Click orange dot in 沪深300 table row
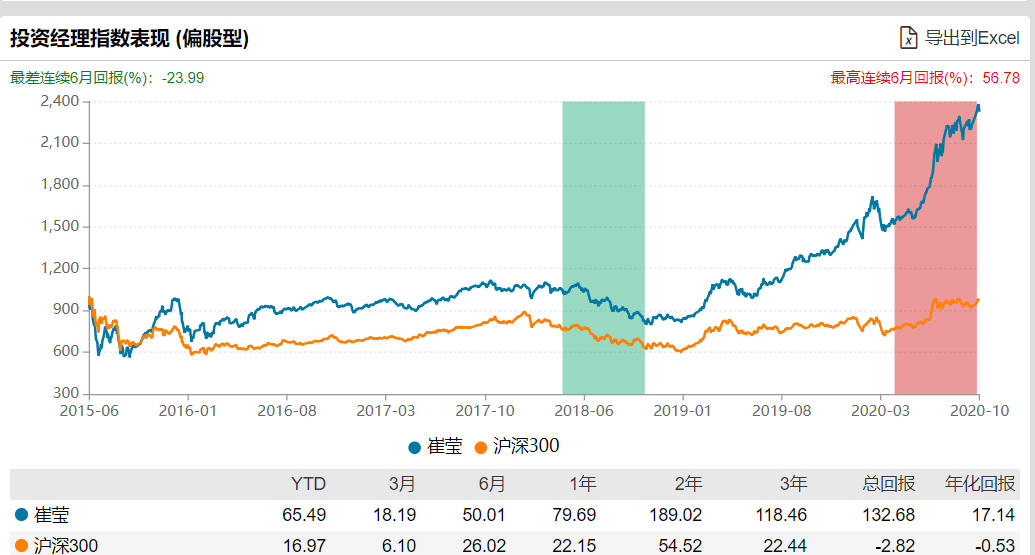The height and width of the screenshot is (555, 1035). (x=22, y=546)
